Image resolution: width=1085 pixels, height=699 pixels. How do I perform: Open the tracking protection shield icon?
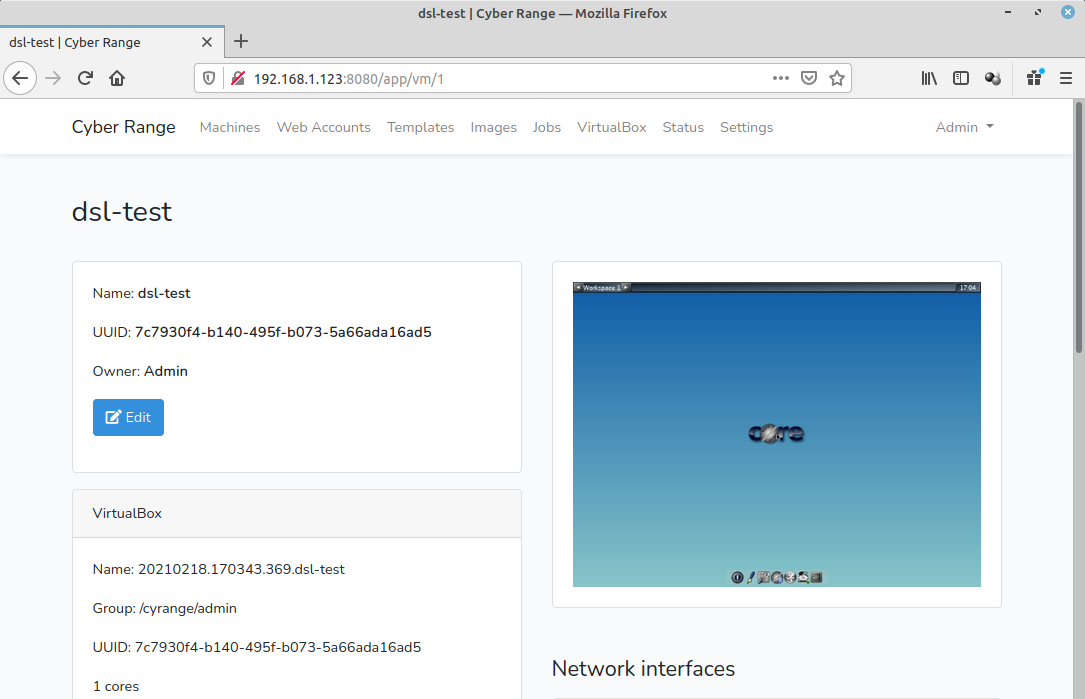click(209, 78)
